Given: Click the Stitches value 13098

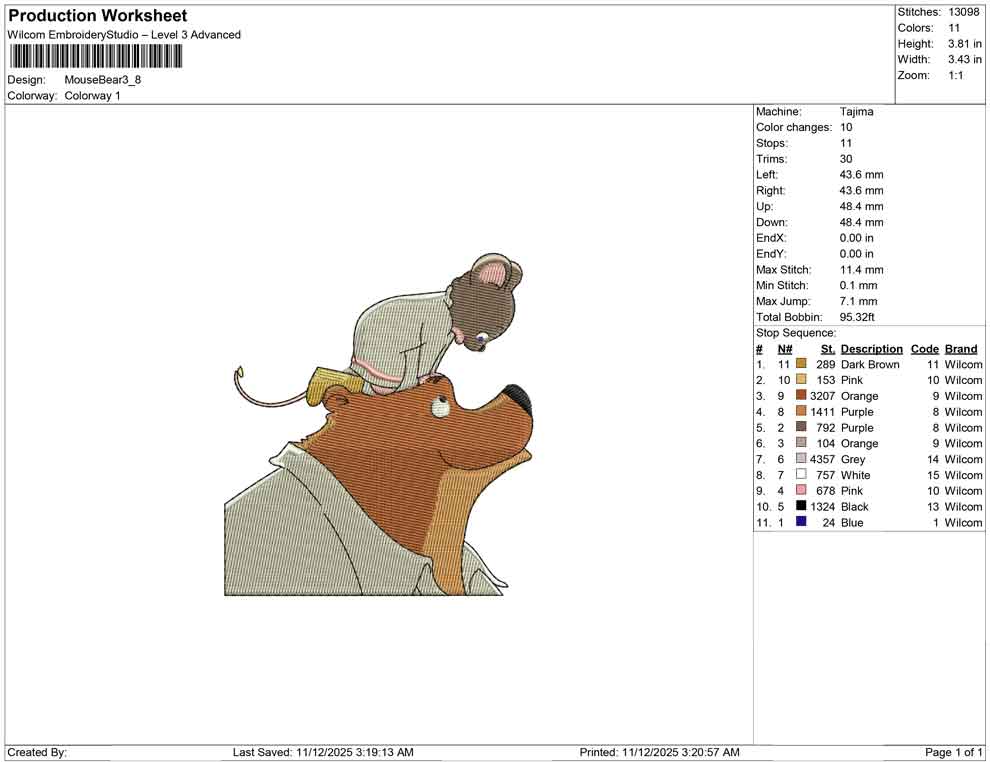Looking at the screenshot, I should (x=964, y=12).
